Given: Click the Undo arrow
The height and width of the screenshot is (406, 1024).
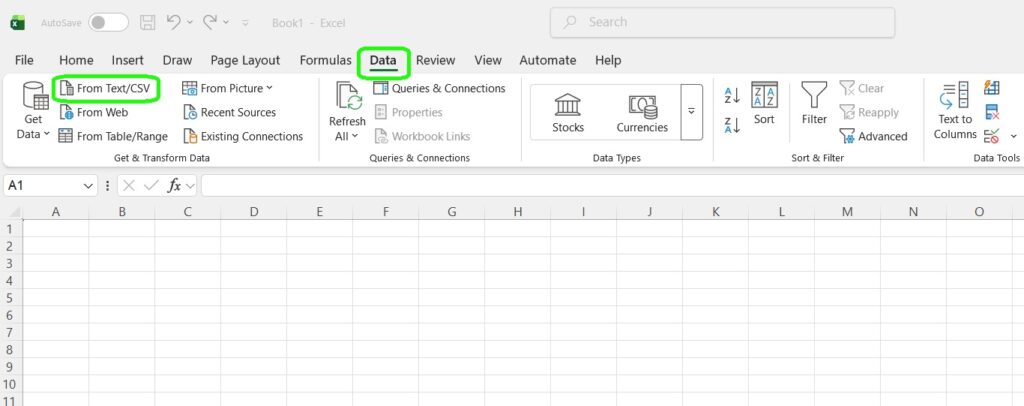Looking at the screenshot, I should [174, 22].
